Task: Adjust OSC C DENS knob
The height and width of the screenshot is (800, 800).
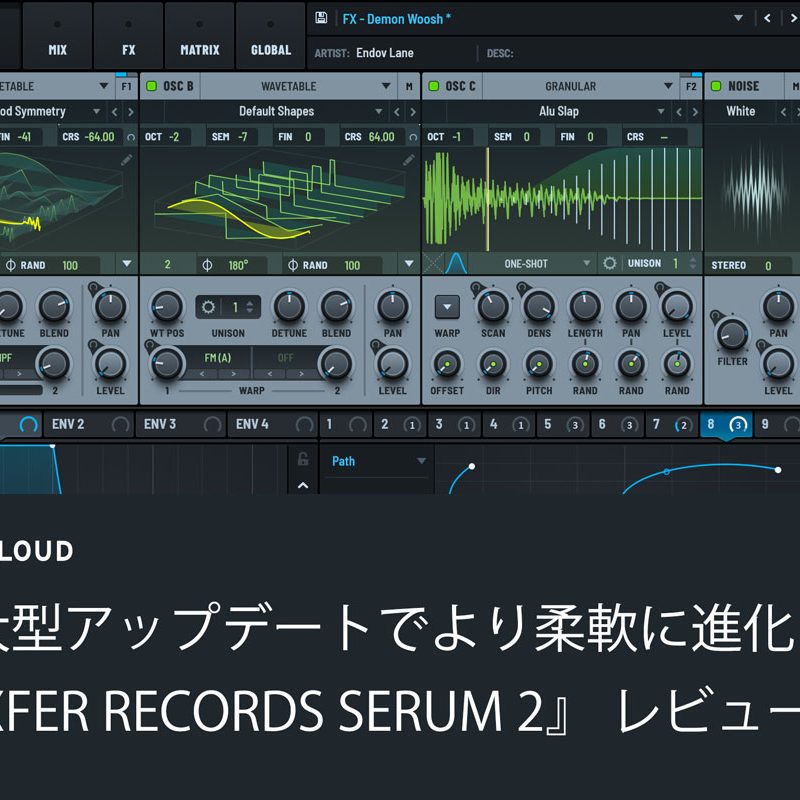Action: pyautogui.click(x=539, y=307)
